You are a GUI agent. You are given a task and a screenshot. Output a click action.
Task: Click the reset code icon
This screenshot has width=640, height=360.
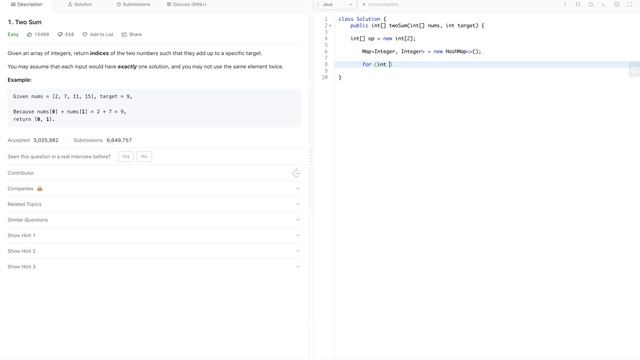591,4
